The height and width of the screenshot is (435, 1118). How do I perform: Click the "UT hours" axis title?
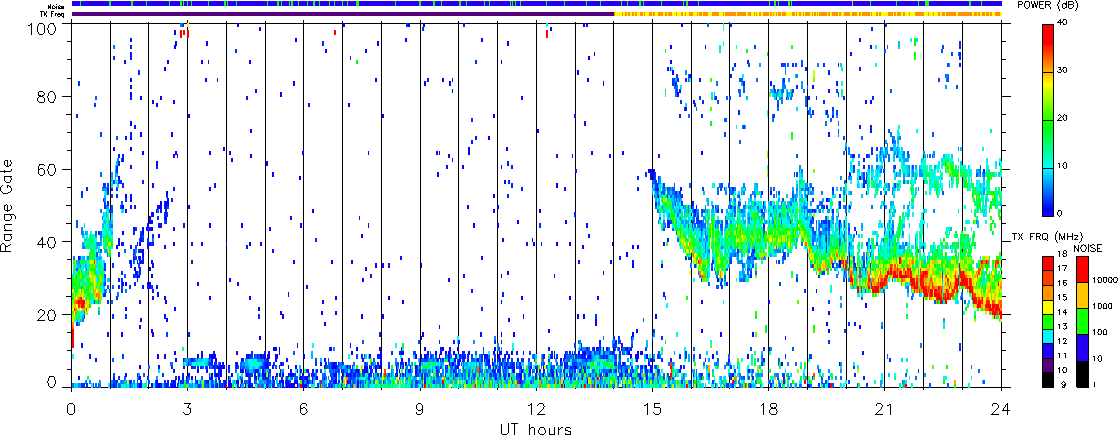click(x=535, y=427)
